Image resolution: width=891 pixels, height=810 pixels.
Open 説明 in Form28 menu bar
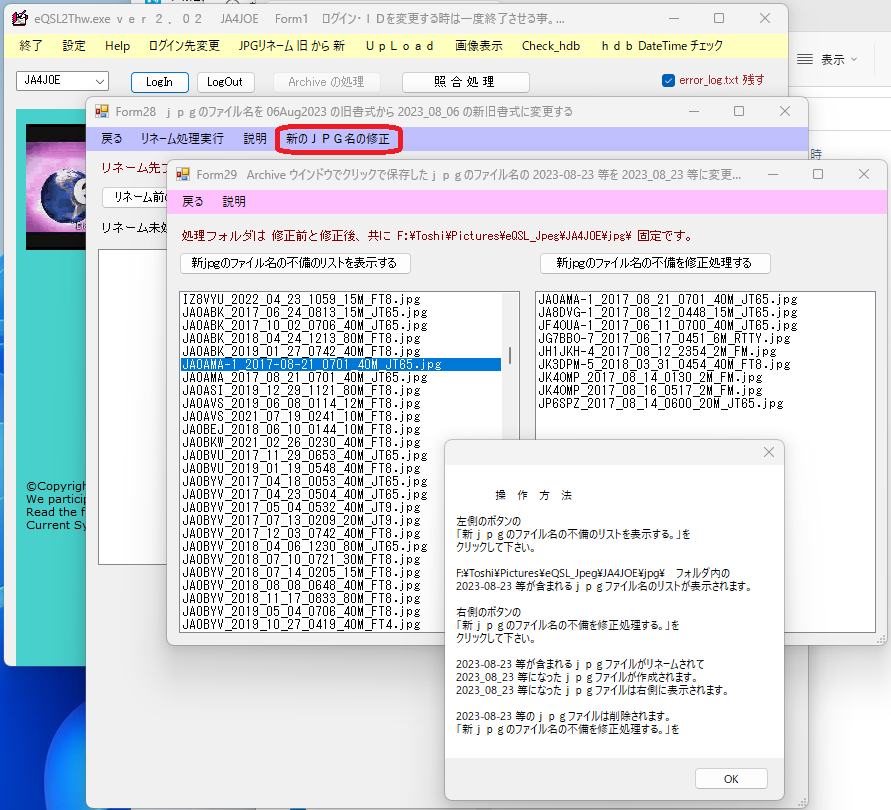tap(255, 139)
